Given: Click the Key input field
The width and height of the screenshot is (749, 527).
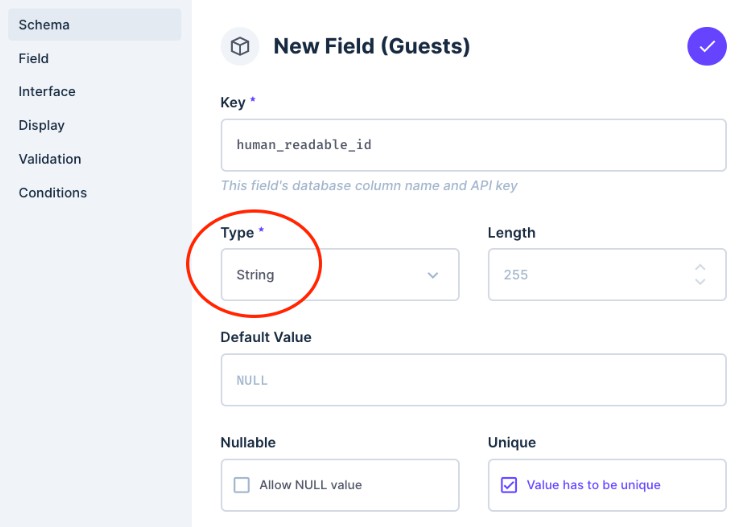Looking at the screenshot, I should tap(473, 145).
